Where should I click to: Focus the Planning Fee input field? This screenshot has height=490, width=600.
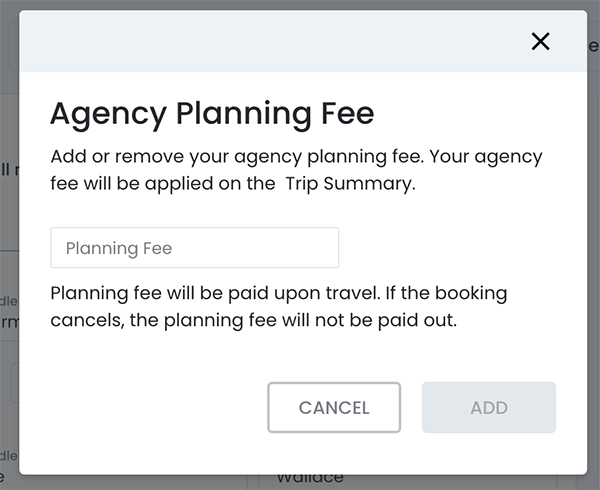point(194,248)
